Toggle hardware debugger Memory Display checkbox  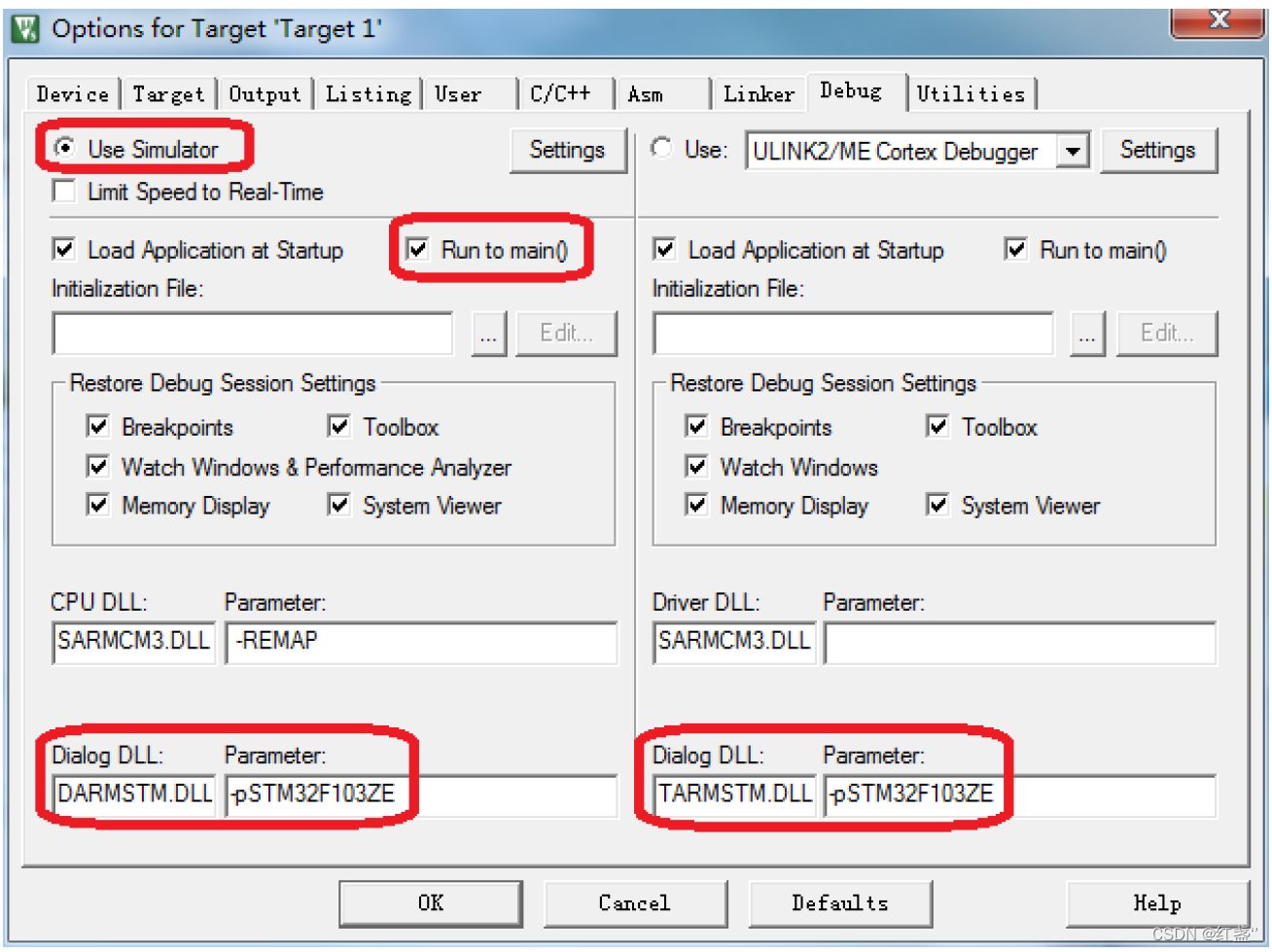[697, 505]
